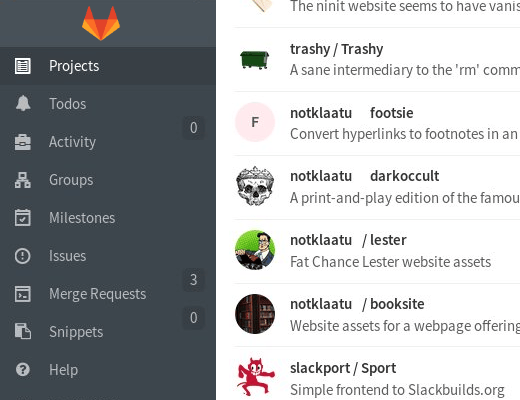Open the trashy / Trashy project link
The image size is (520, 400).
coord(336,49)
